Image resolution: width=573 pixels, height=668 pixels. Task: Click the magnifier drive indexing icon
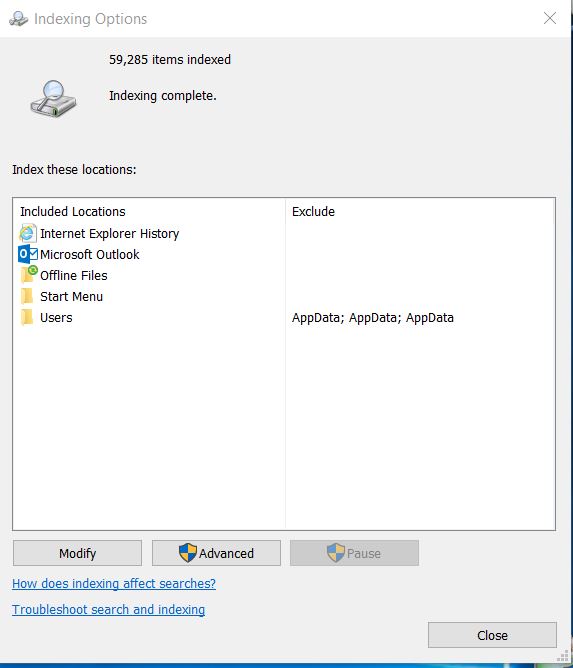[x=53, y=99]
